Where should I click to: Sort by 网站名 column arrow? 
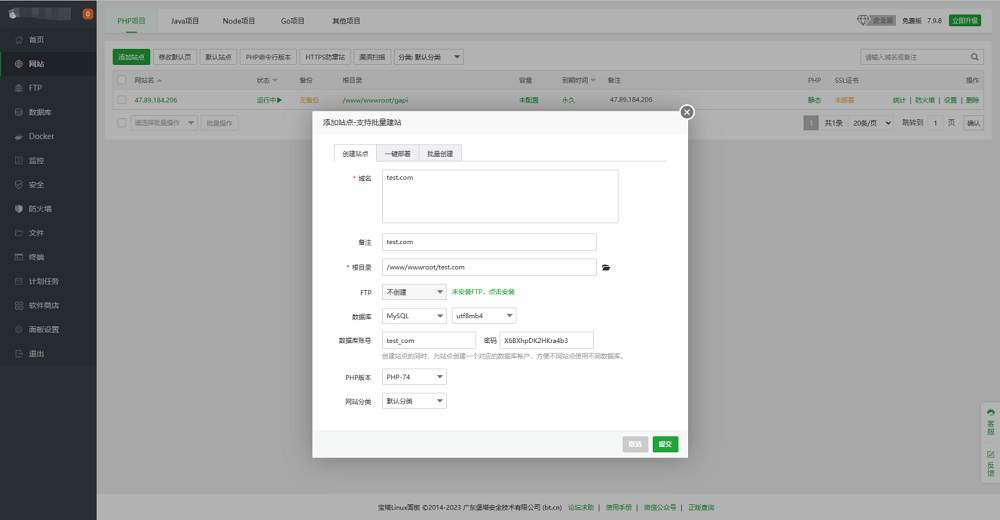coord(159,80)
